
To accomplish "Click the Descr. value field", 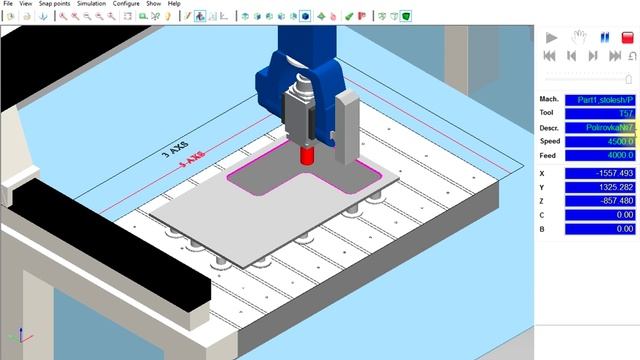I will [600, 128].
